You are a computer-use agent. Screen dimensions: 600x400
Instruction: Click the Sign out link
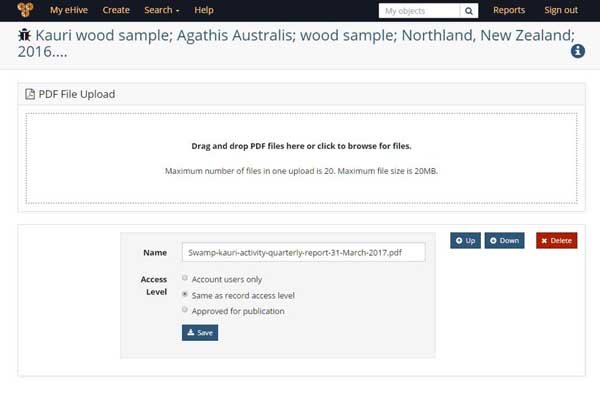click(561, 10)
